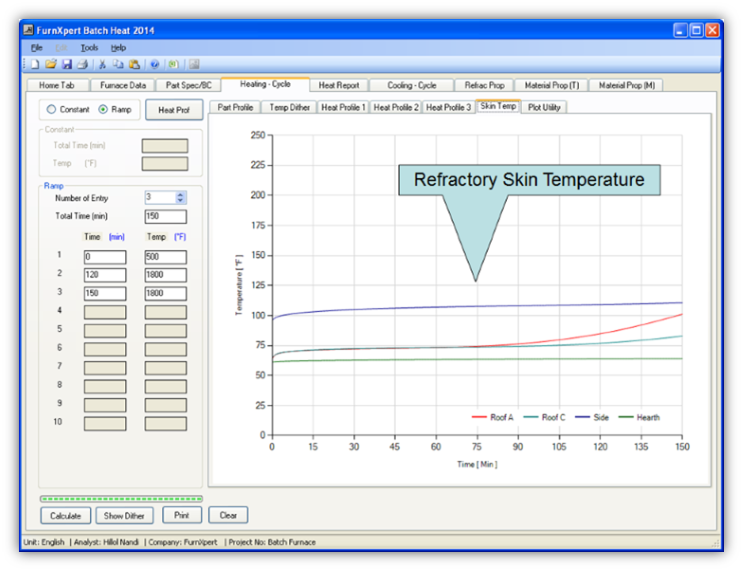This screenshot has width=743, height=571.
Task: Decrease Number of Entry with down arrow
Action: 180,200
